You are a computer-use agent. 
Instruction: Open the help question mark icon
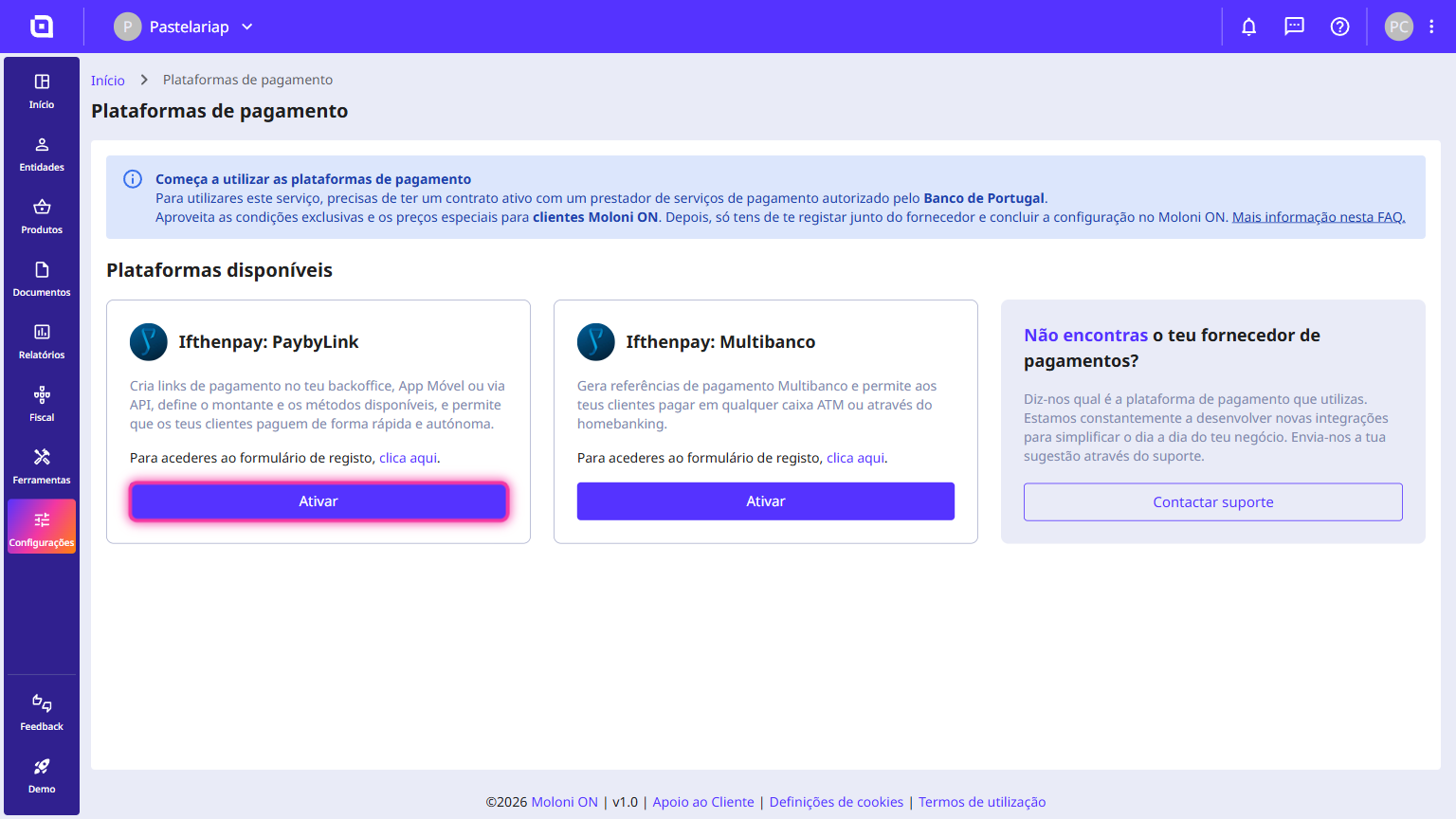tap(1340, 27)
